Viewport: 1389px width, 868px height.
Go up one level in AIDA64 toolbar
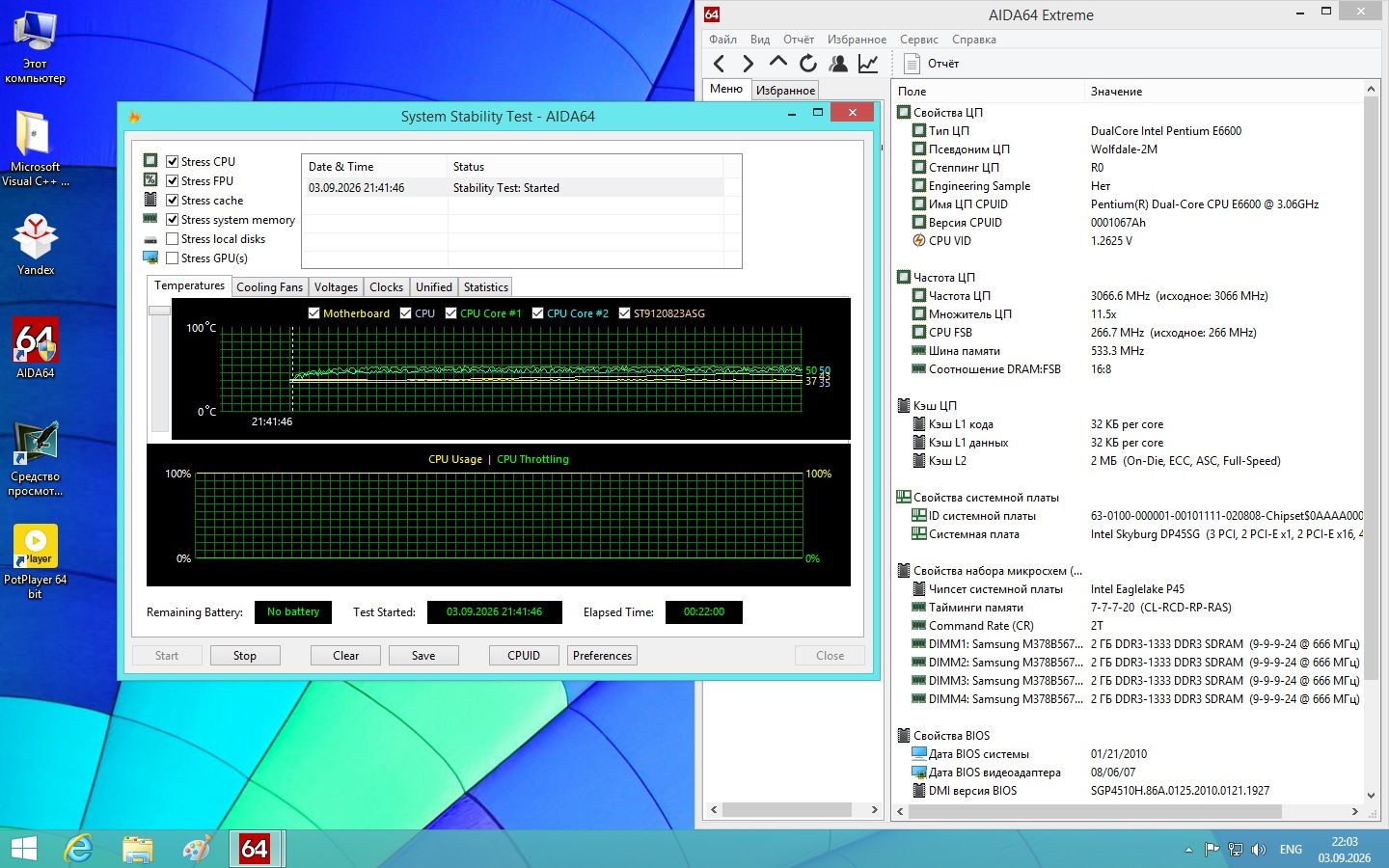[x=778, y=63]
